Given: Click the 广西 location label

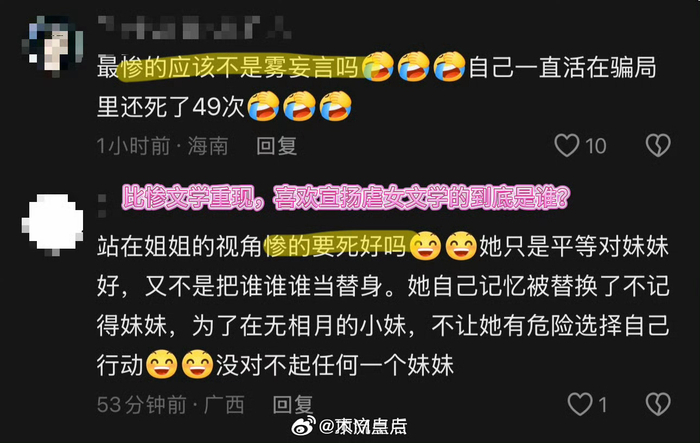Looking at the screenshot, I should pos(224,405).
